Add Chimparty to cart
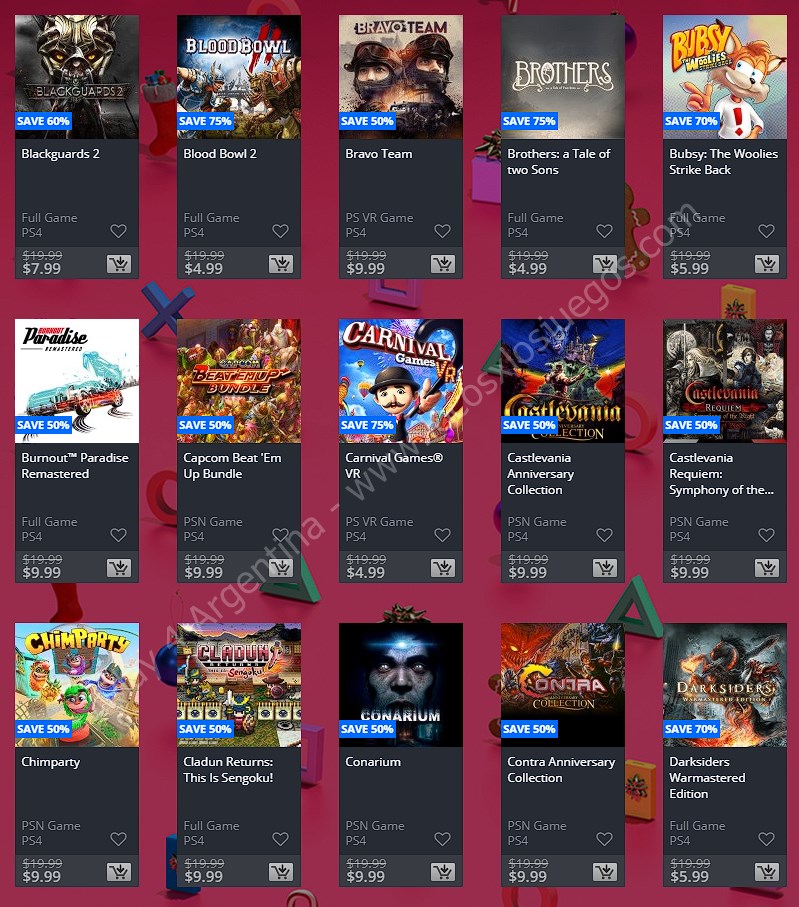 pos(119,872)
